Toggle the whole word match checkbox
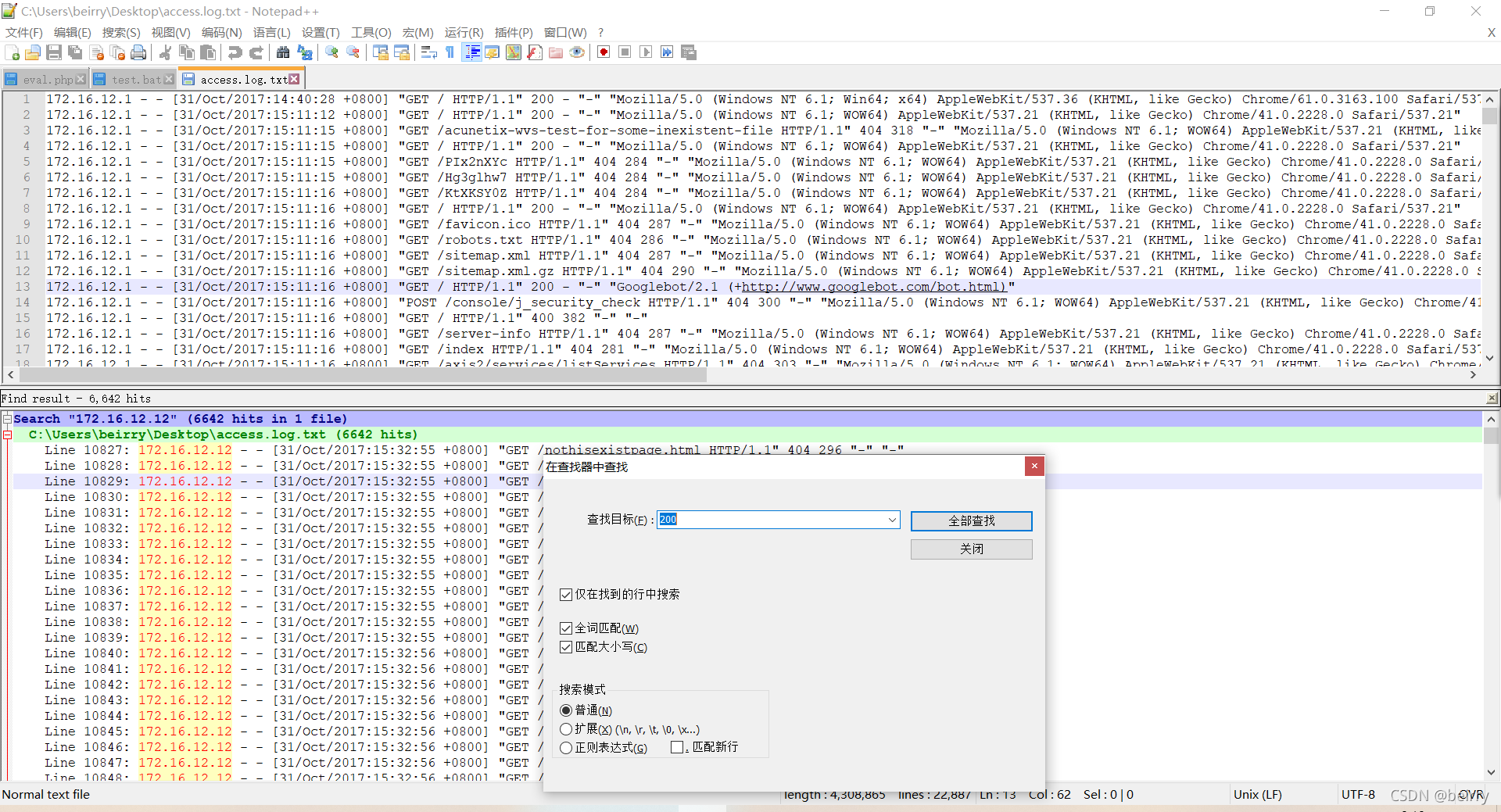Screen dimensions: 1501x812 tap(566, 628)
